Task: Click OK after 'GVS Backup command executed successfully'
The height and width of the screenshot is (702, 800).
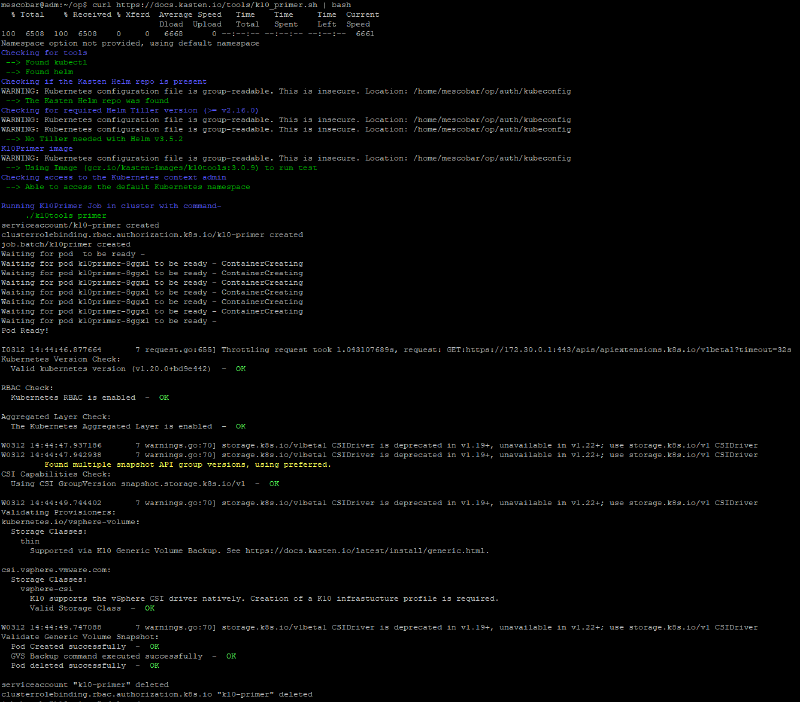Action: point(231,657)
